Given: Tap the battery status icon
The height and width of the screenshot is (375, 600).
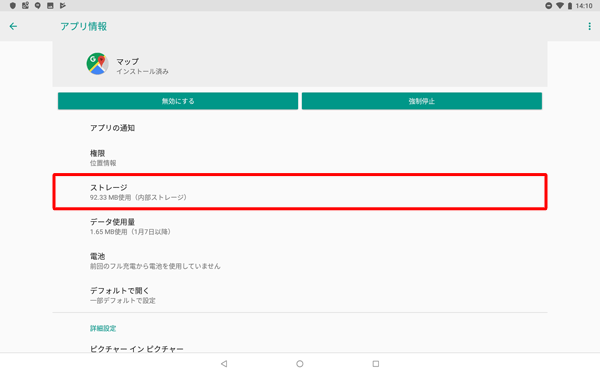Looking at the screenshot, I should [570, 6].
